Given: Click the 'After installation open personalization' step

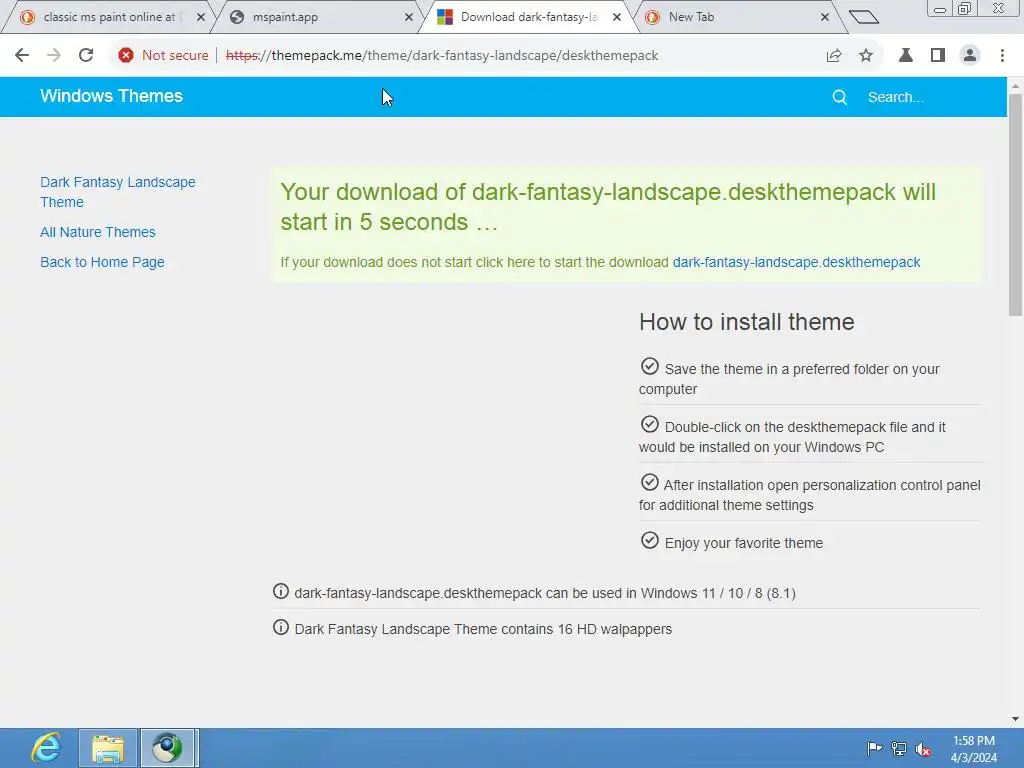Looking at the screenshot, I should 810,495.
